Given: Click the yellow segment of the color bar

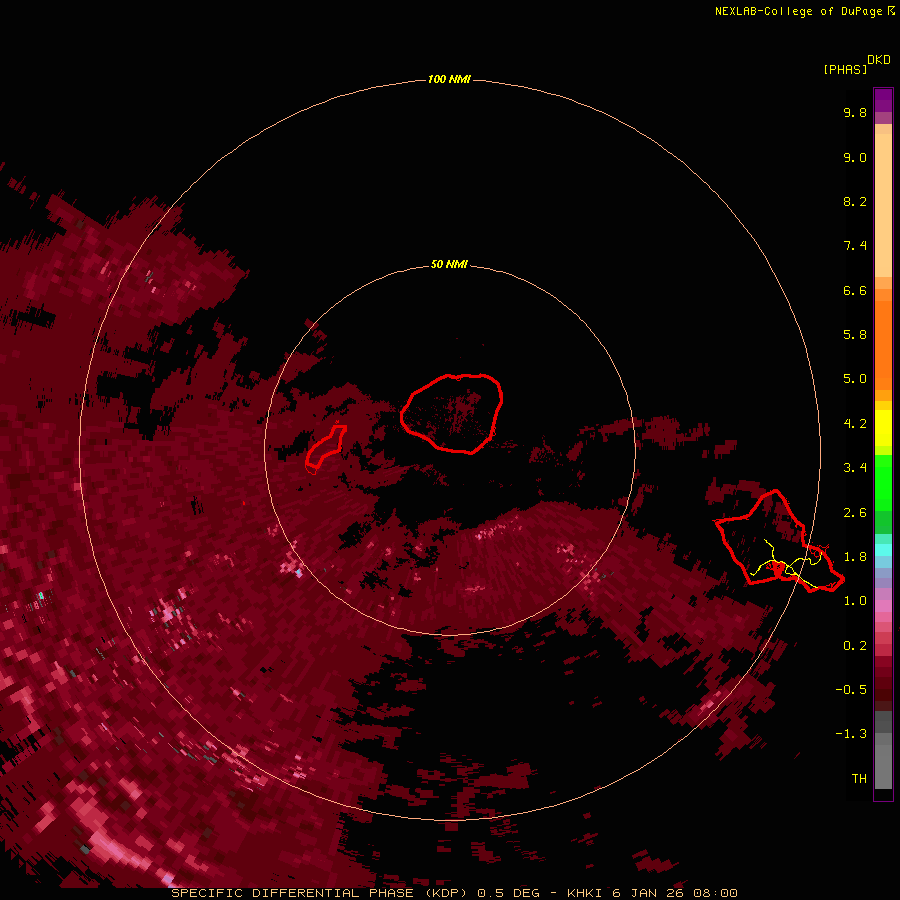Looking at the screenshot, I should pos(883,428).
